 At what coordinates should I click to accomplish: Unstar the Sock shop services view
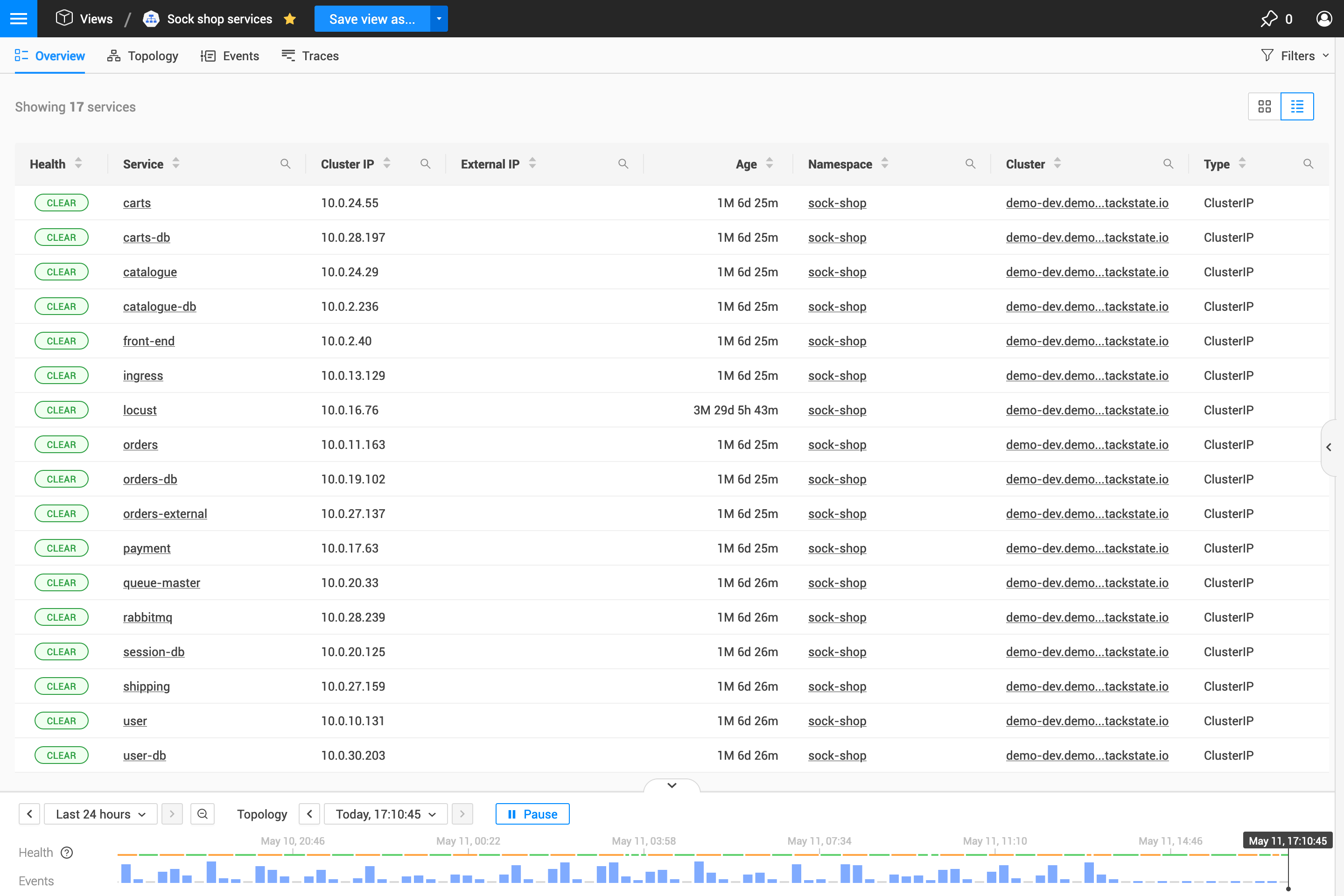click(x=290, y=19)
